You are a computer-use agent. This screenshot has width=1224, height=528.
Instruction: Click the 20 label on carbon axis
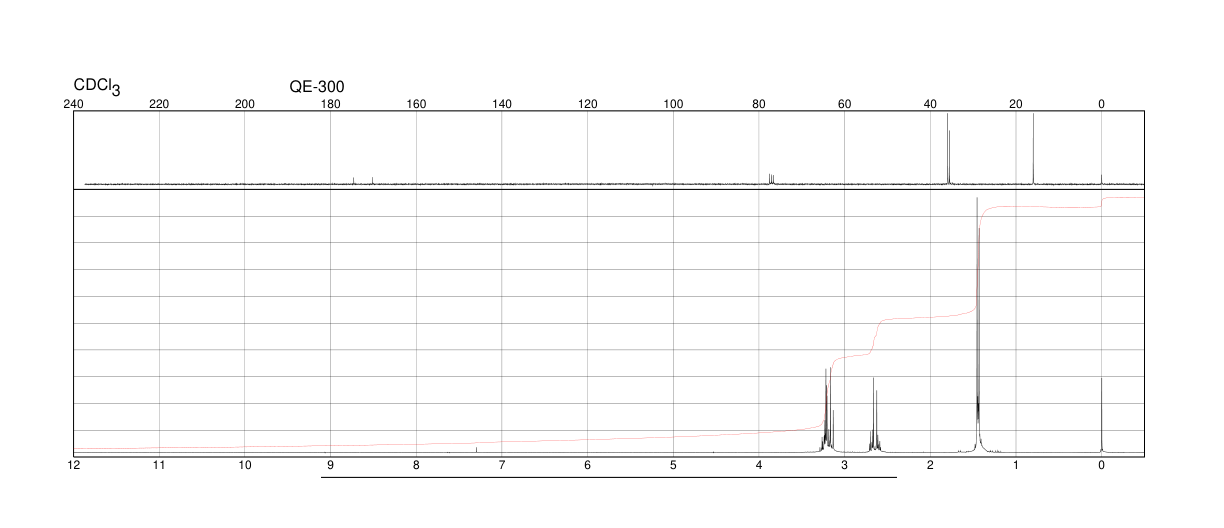pos(1016,104)
